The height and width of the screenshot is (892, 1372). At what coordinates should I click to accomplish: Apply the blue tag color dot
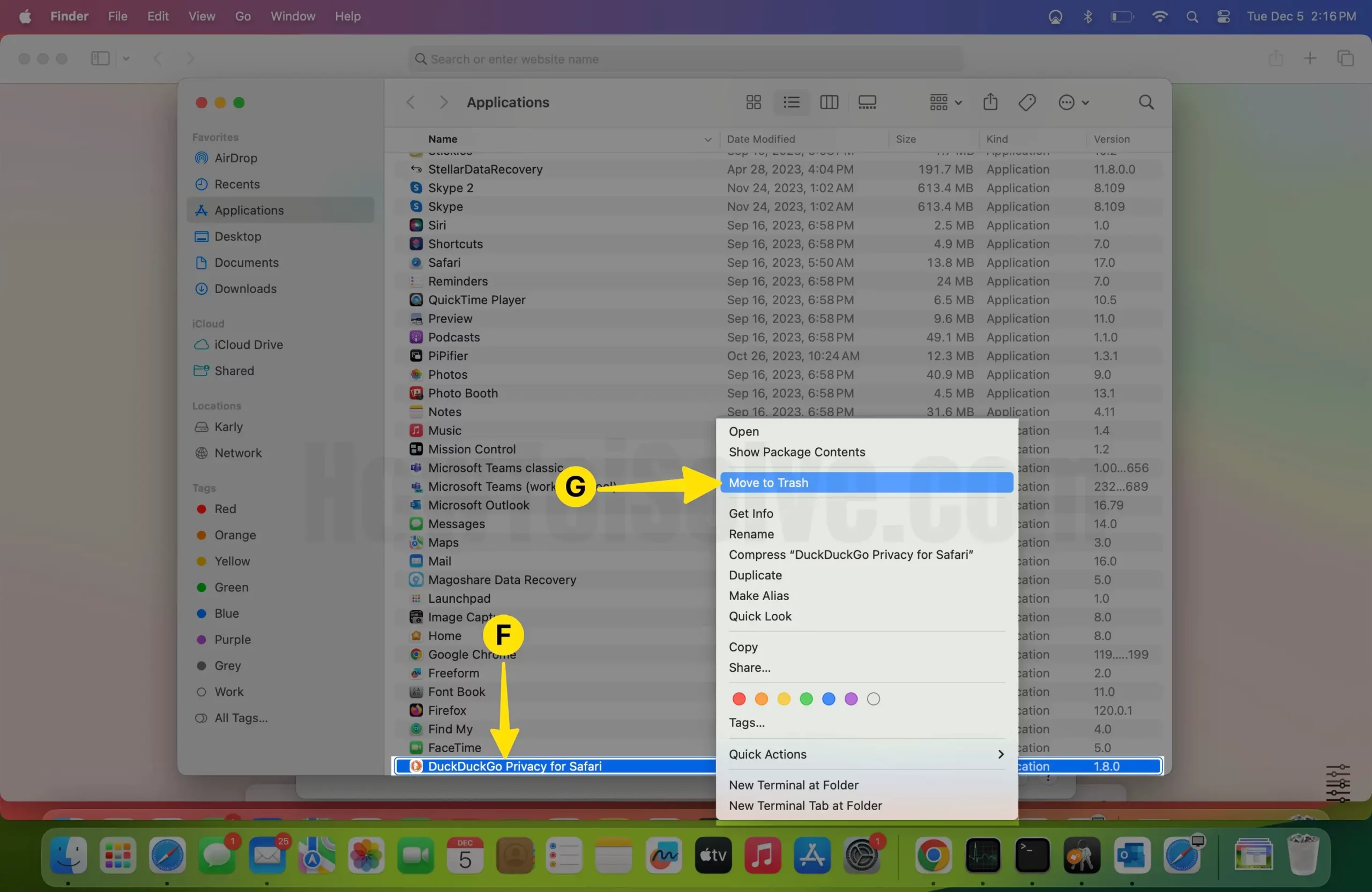tap(829, 700)
